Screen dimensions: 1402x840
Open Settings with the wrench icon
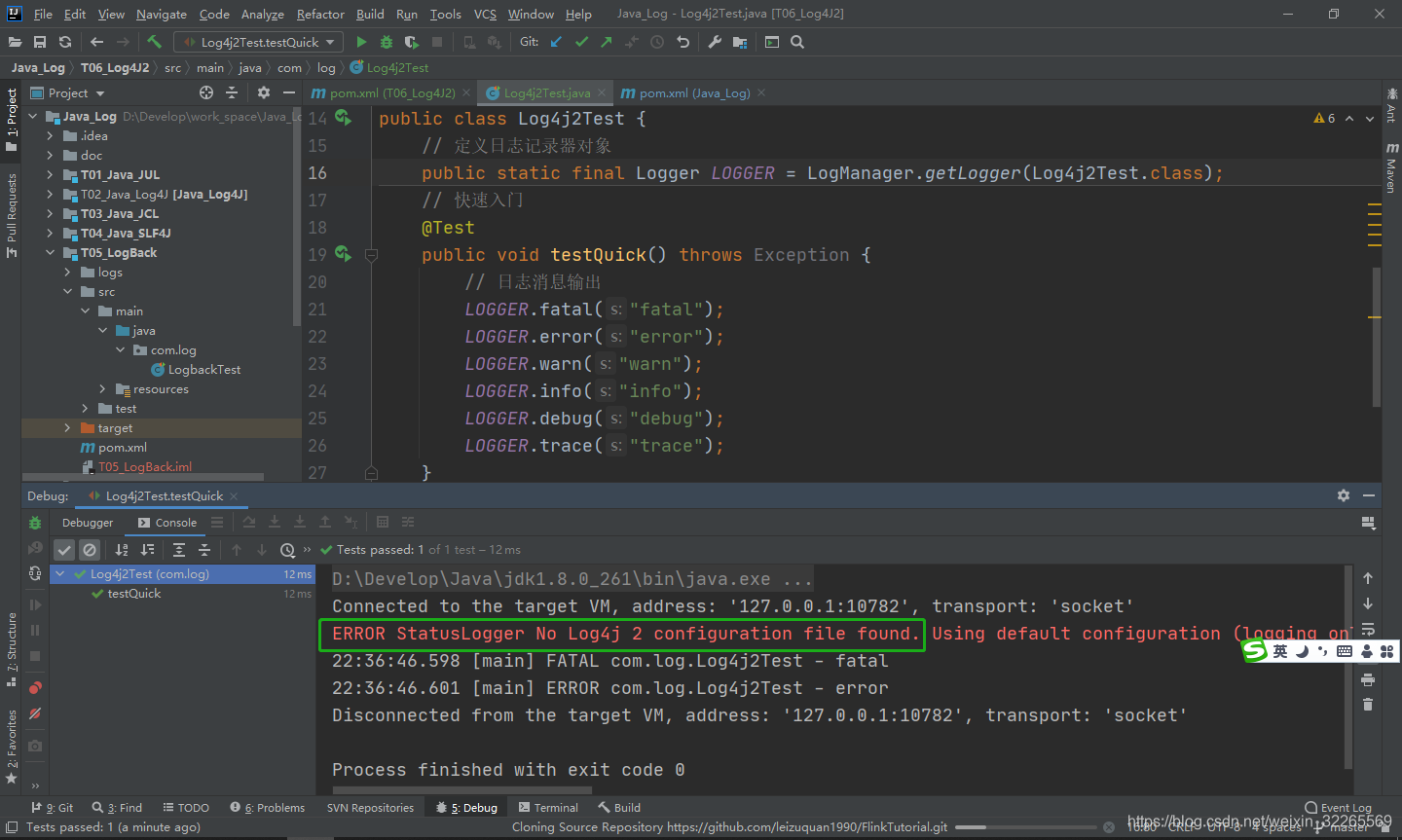[715, 42]
